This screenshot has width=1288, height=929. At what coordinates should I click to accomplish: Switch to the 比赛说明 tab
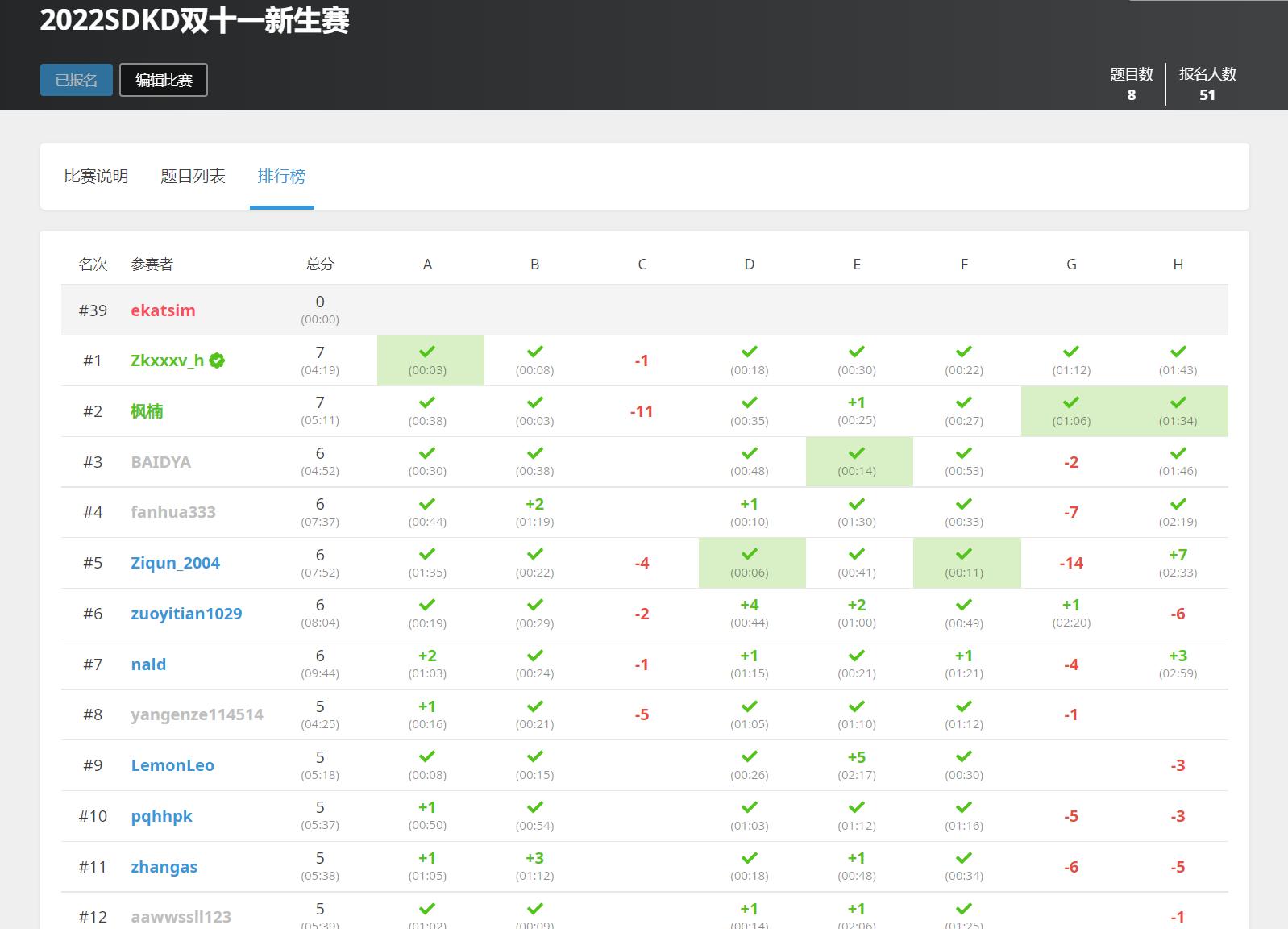tap(96, 176)
